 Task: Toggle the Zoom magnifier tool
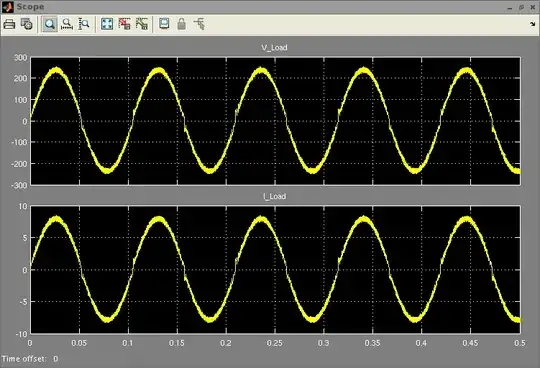(50, 24)
